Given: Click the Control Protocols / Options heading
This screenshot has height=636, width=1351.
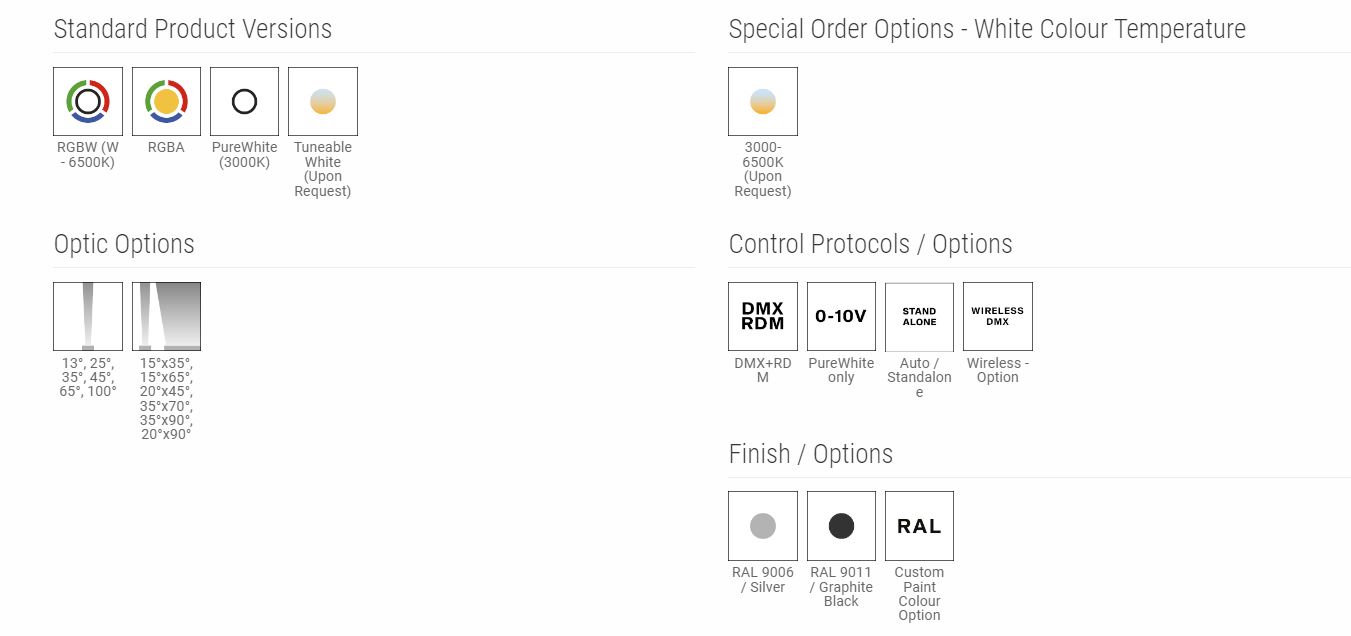Looking at the screenshot, I should point(870,244).
